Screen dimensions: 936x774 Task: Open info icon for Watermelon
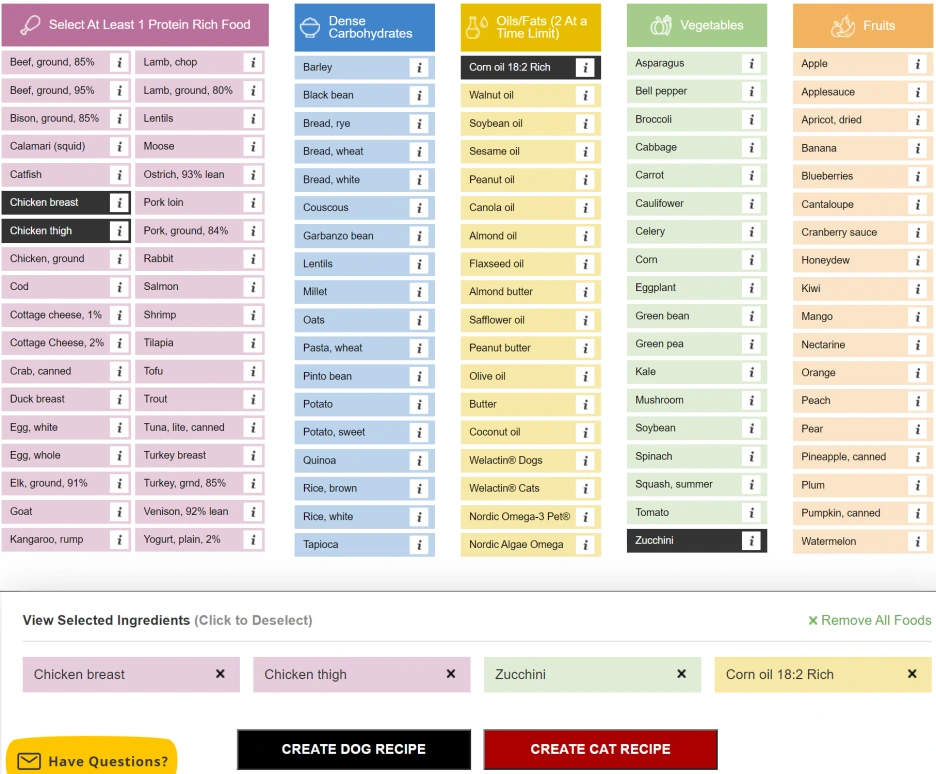point(917,541)
